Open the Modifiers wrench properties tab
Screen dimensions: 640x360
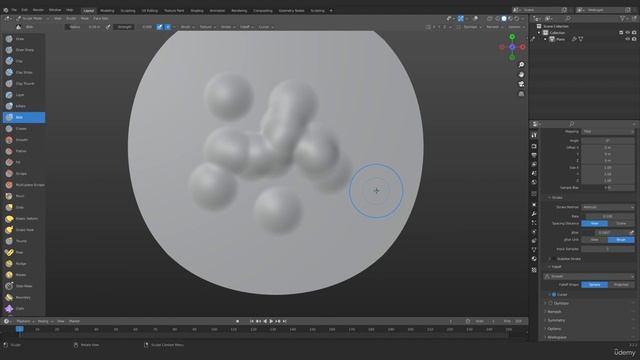coord(534,213)
